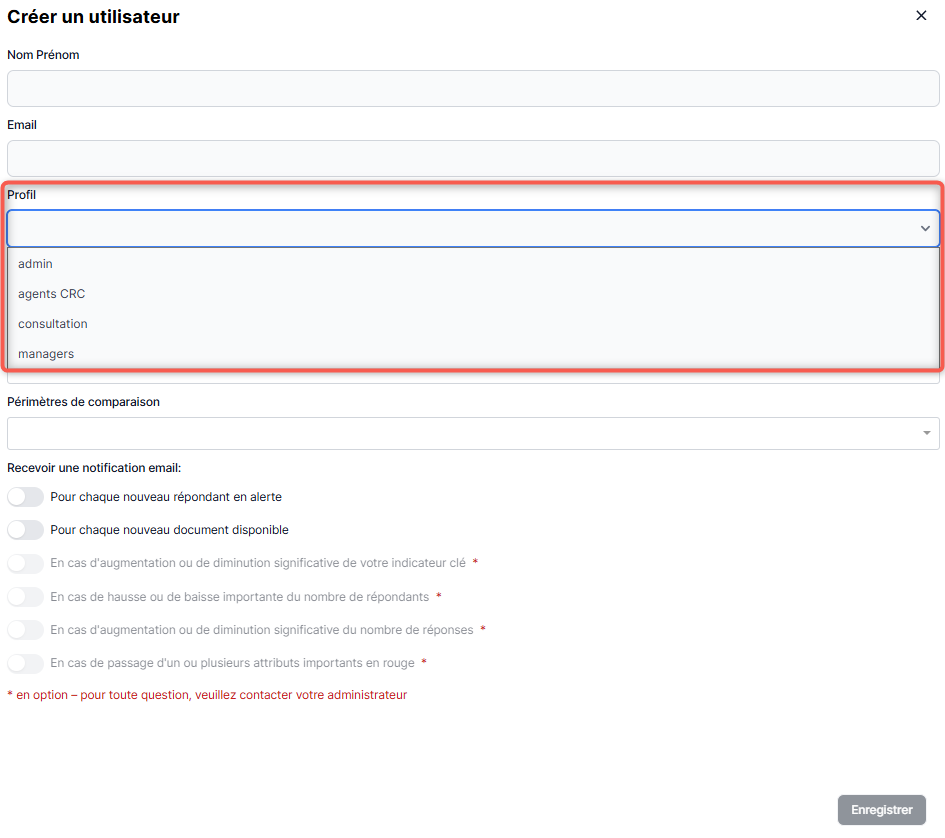Open the Périmètres de comparaison select box
The image size is (945, 838).
coord(460,434)
